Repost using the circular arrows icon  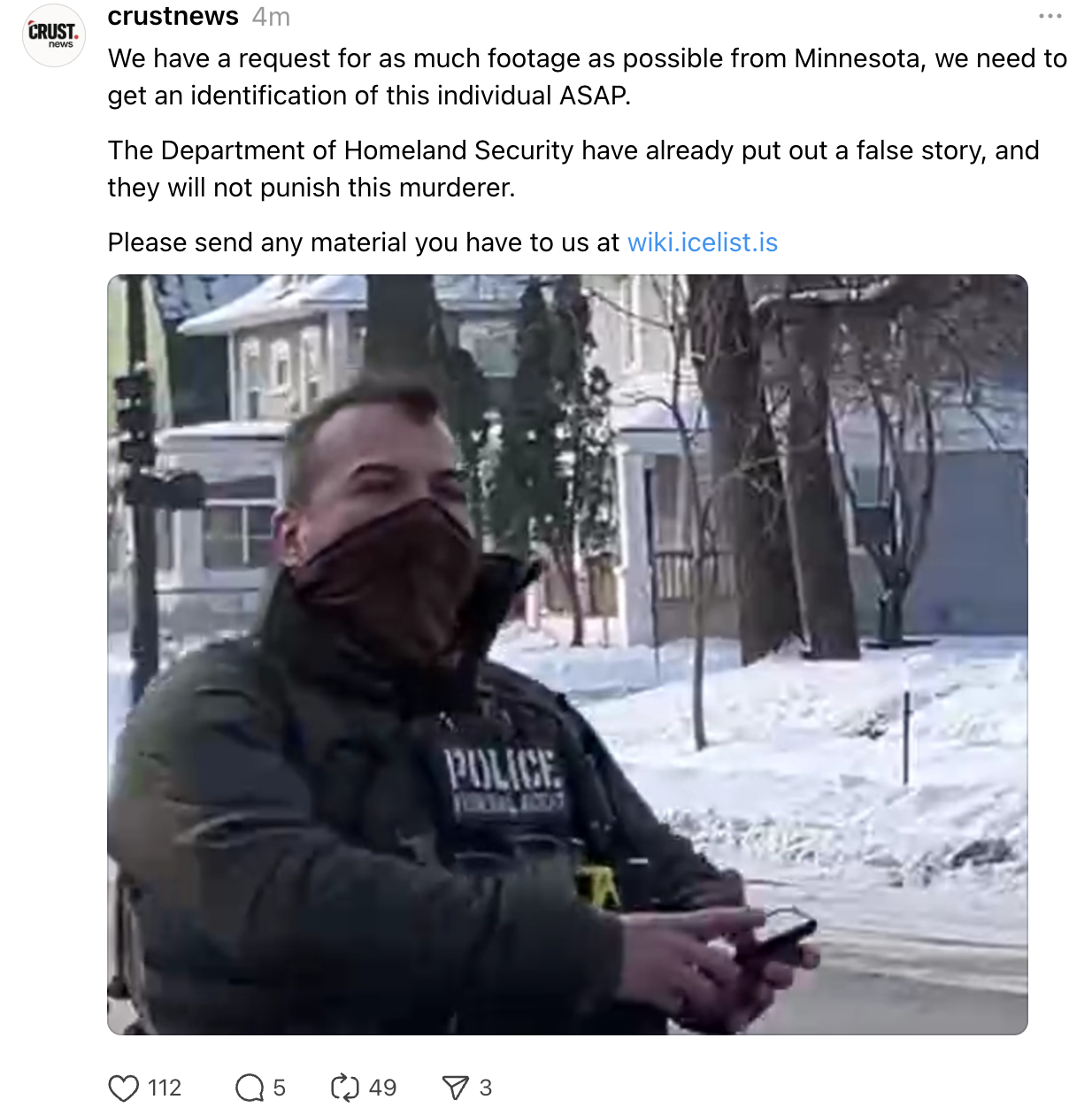[344, 1088]
